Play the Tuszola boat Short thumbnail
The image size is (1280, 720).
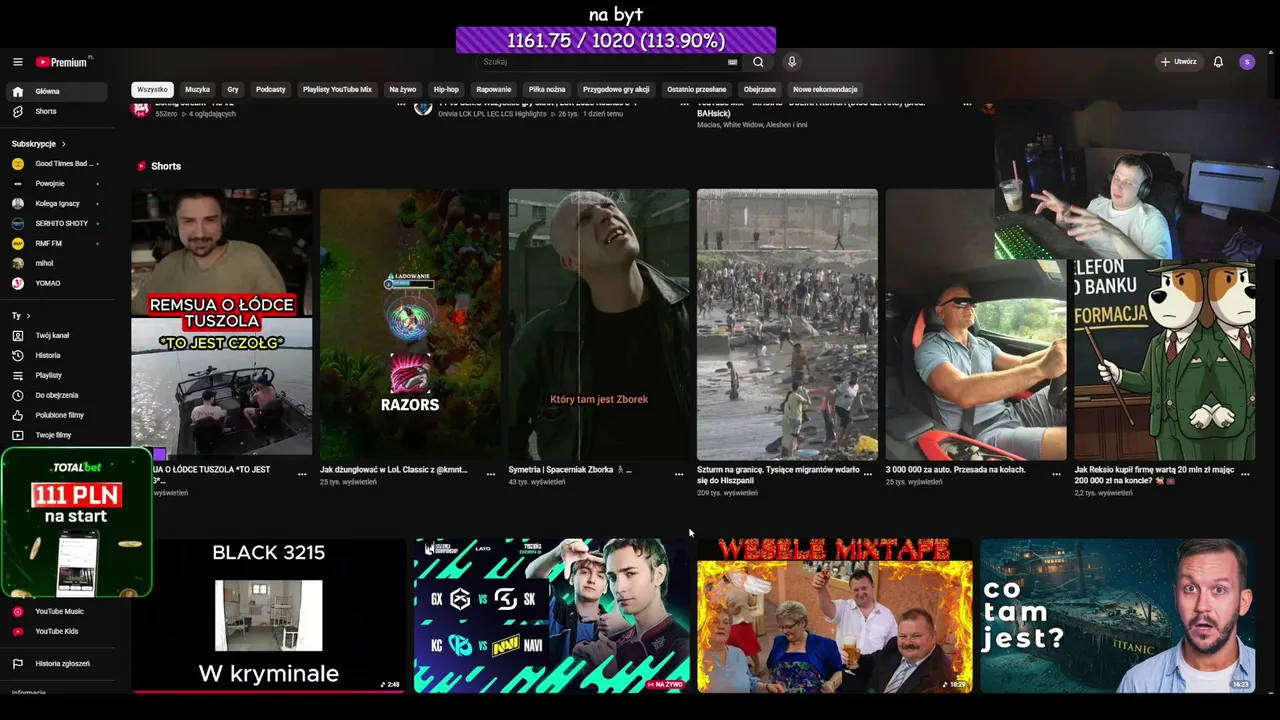coord(222,324)
